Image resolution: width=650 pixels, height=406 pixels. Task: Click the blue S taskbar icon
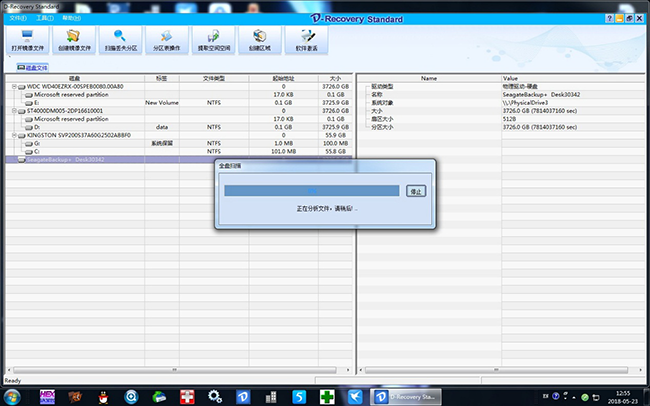(299, 397)
